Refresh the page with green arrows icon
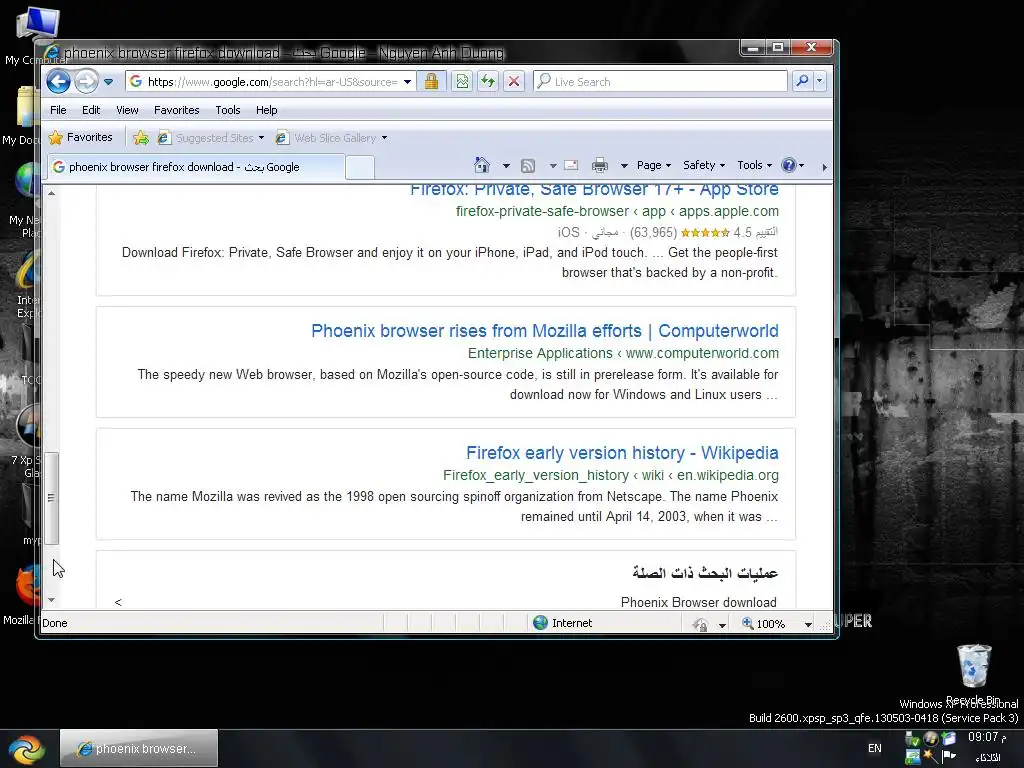 coord(488,82)
